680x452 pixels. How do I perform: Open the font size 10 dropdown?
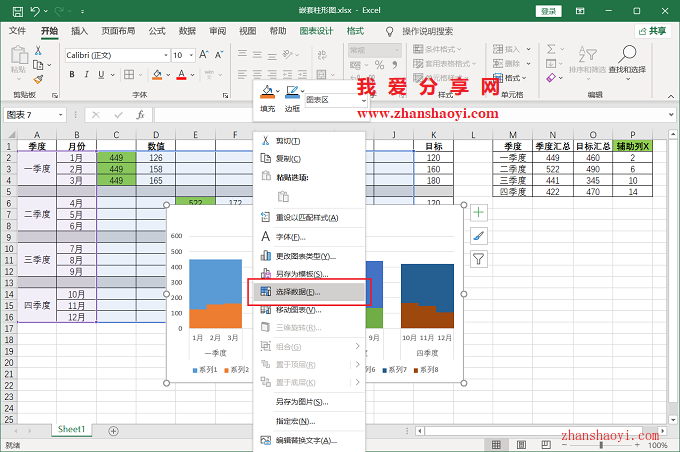[x=191, y=55]
